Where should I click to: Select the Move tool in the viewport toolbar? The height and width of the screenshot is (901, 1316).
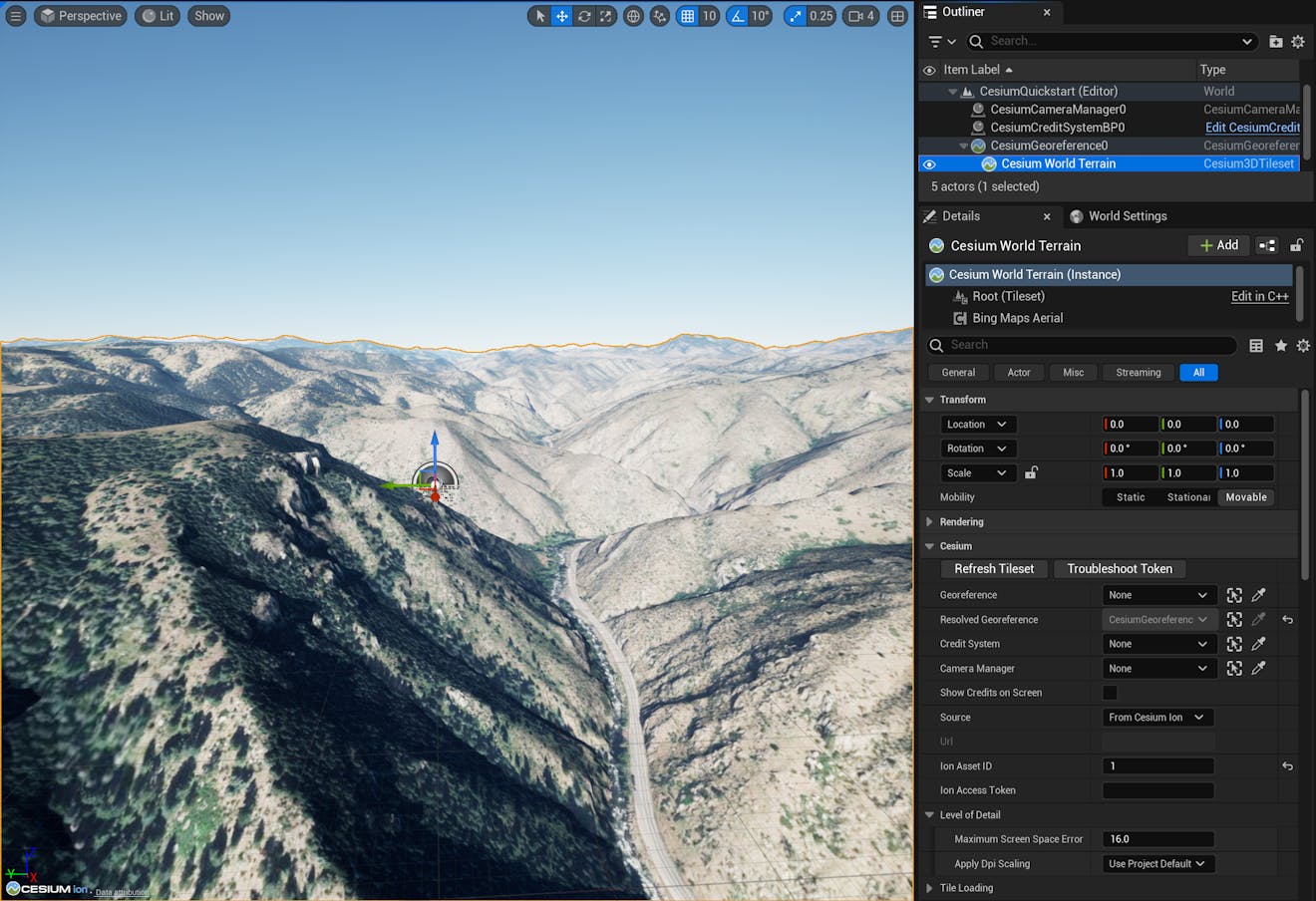click(x=563, y=16)
